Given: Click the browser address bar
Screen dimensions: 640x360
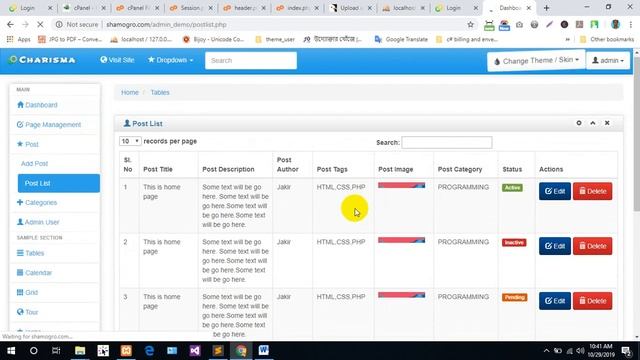Looking at the screenshot, I should [x=265, y=24].
